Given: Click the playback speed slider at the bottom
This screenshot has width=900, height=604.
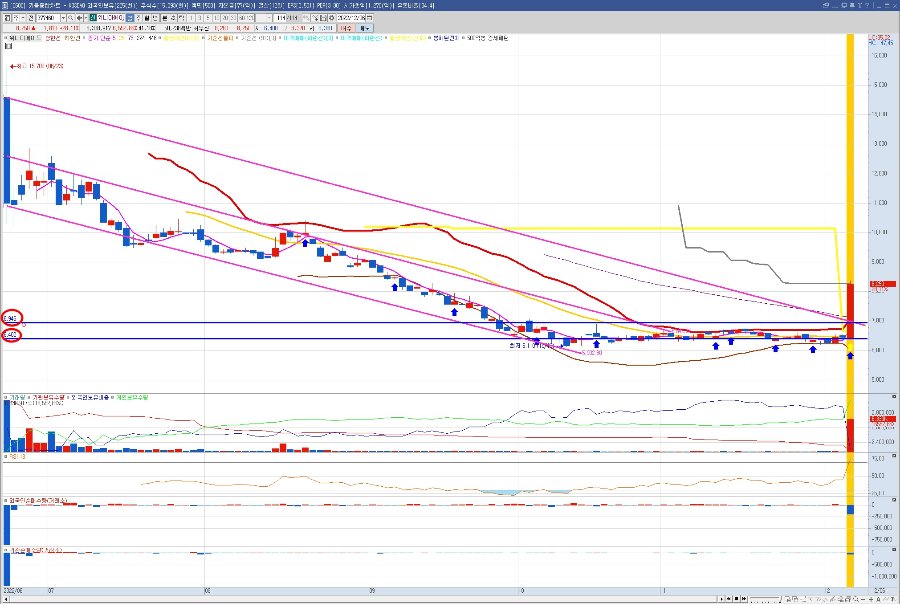Looking at the screenshot, I should click(766, 599).
